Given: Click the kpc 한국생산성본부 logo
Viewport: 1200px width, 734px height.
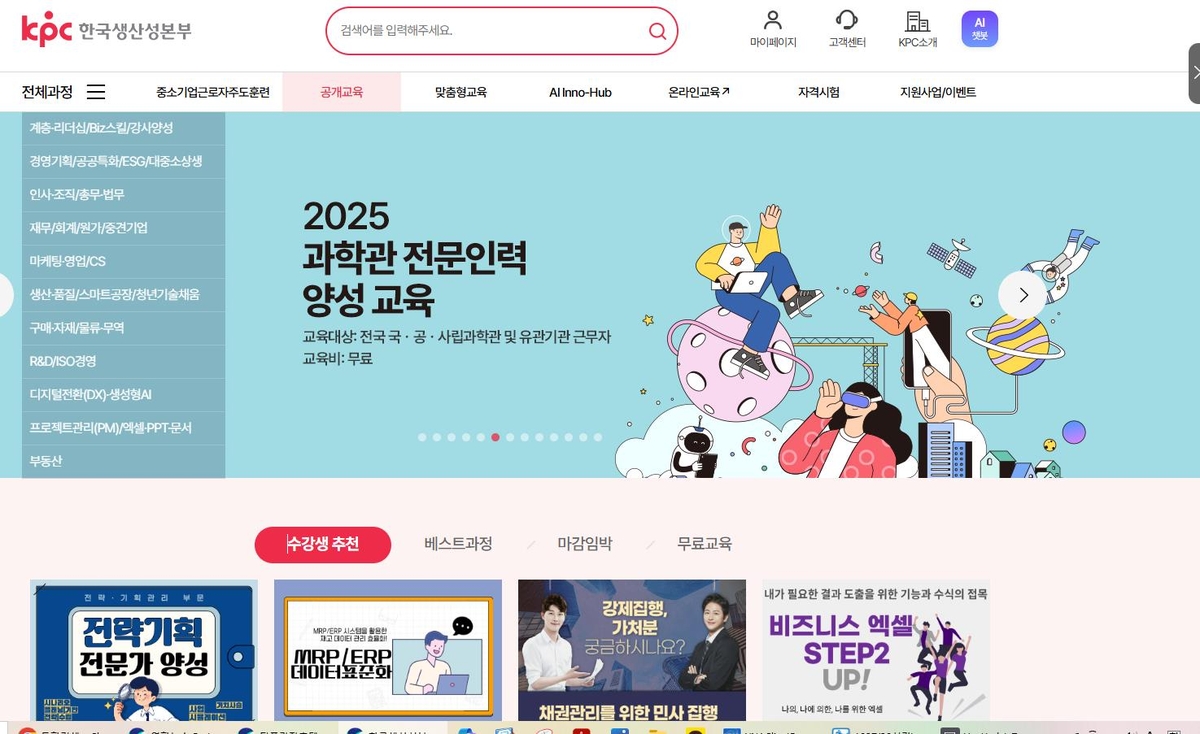Looking at the screenshot, I should point(106,30).
